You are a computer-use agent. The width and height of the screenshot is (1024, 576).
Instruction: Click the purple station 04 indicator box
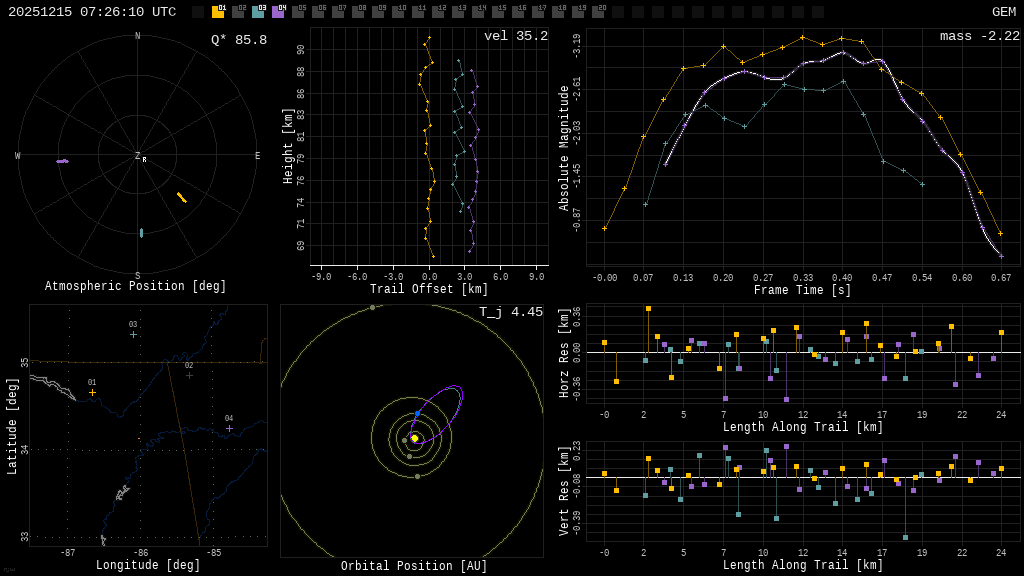tap(278, 12)
